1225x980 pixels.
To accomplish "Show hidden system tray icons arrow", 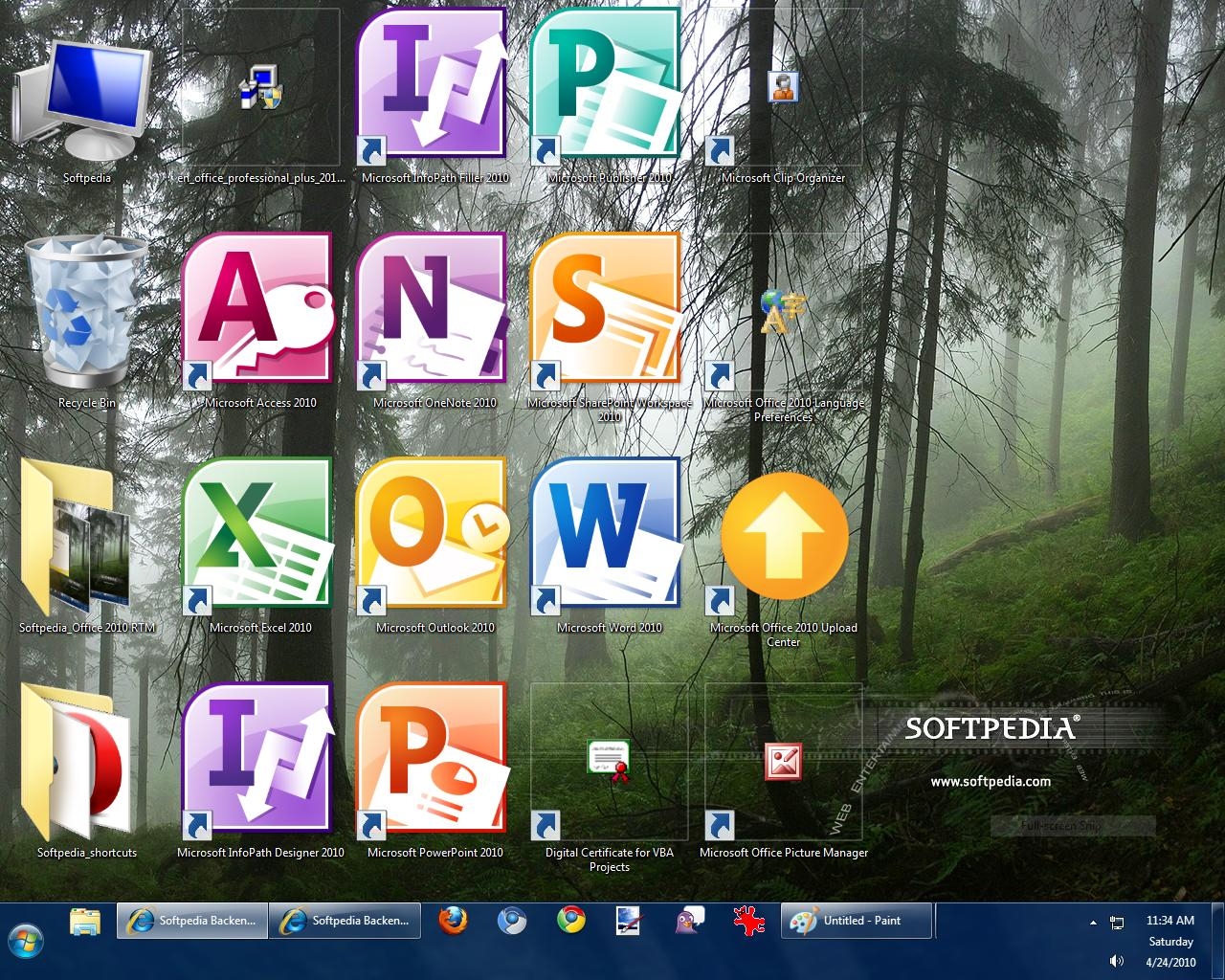I will (1093, 923).
